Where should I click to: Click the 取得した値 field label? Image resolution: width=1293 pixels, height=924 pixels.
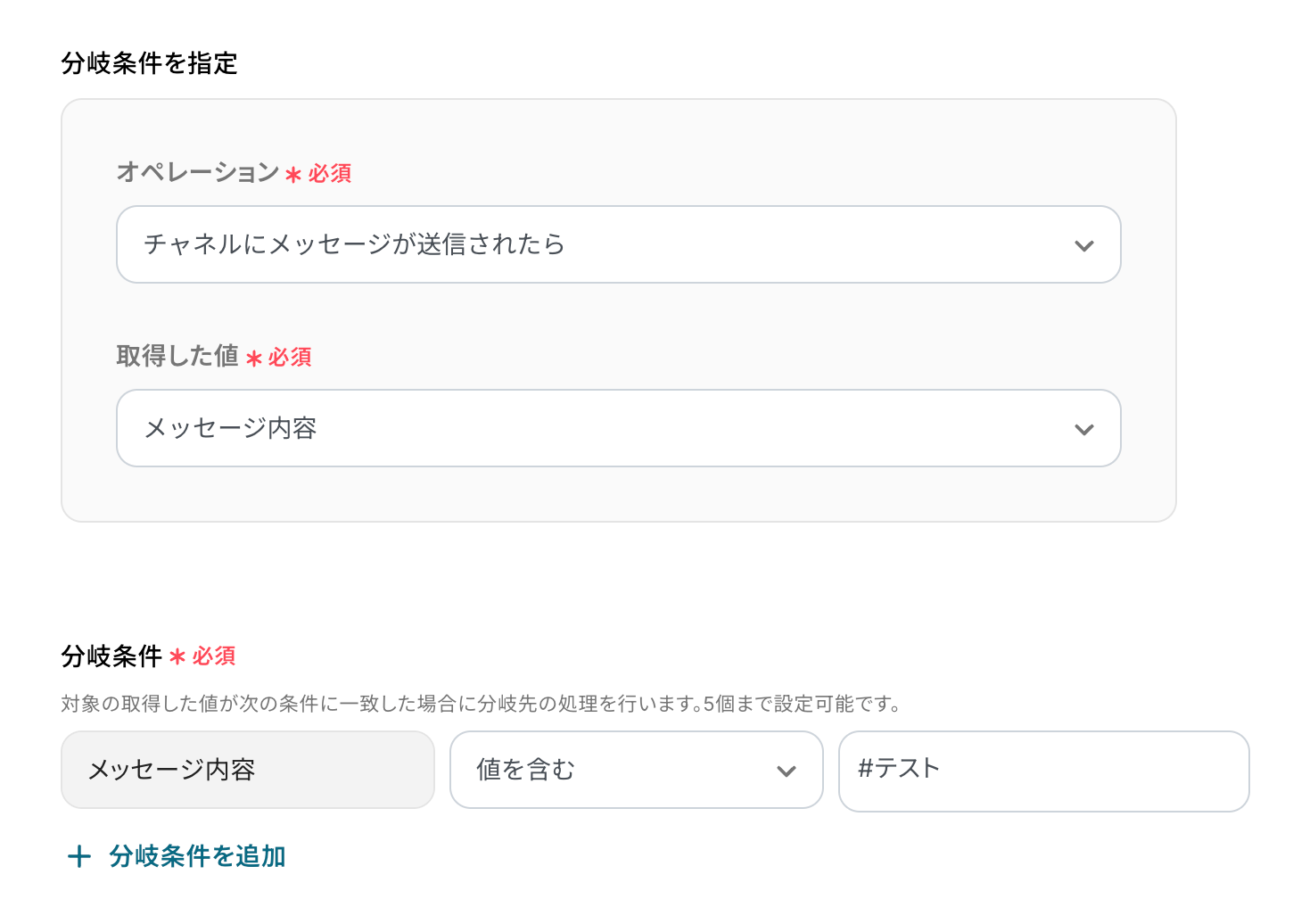pyautogui.click(x=177, y=356)
